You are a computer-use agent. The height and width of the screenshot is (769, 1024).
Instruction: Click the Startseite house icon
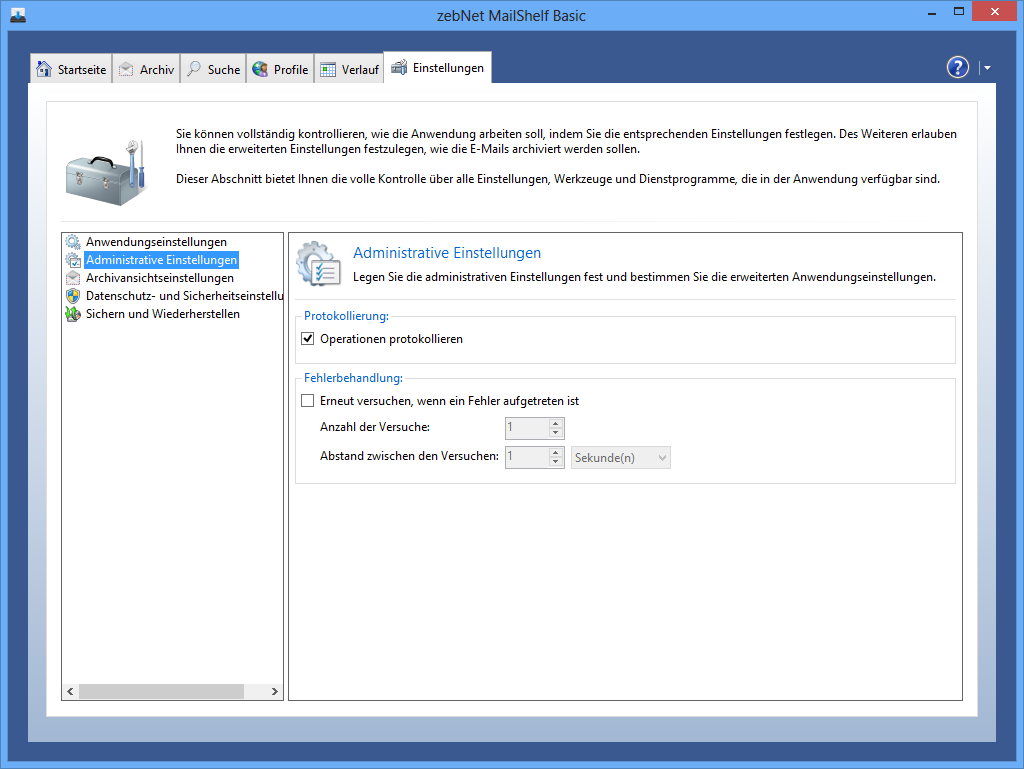(44, 69)
